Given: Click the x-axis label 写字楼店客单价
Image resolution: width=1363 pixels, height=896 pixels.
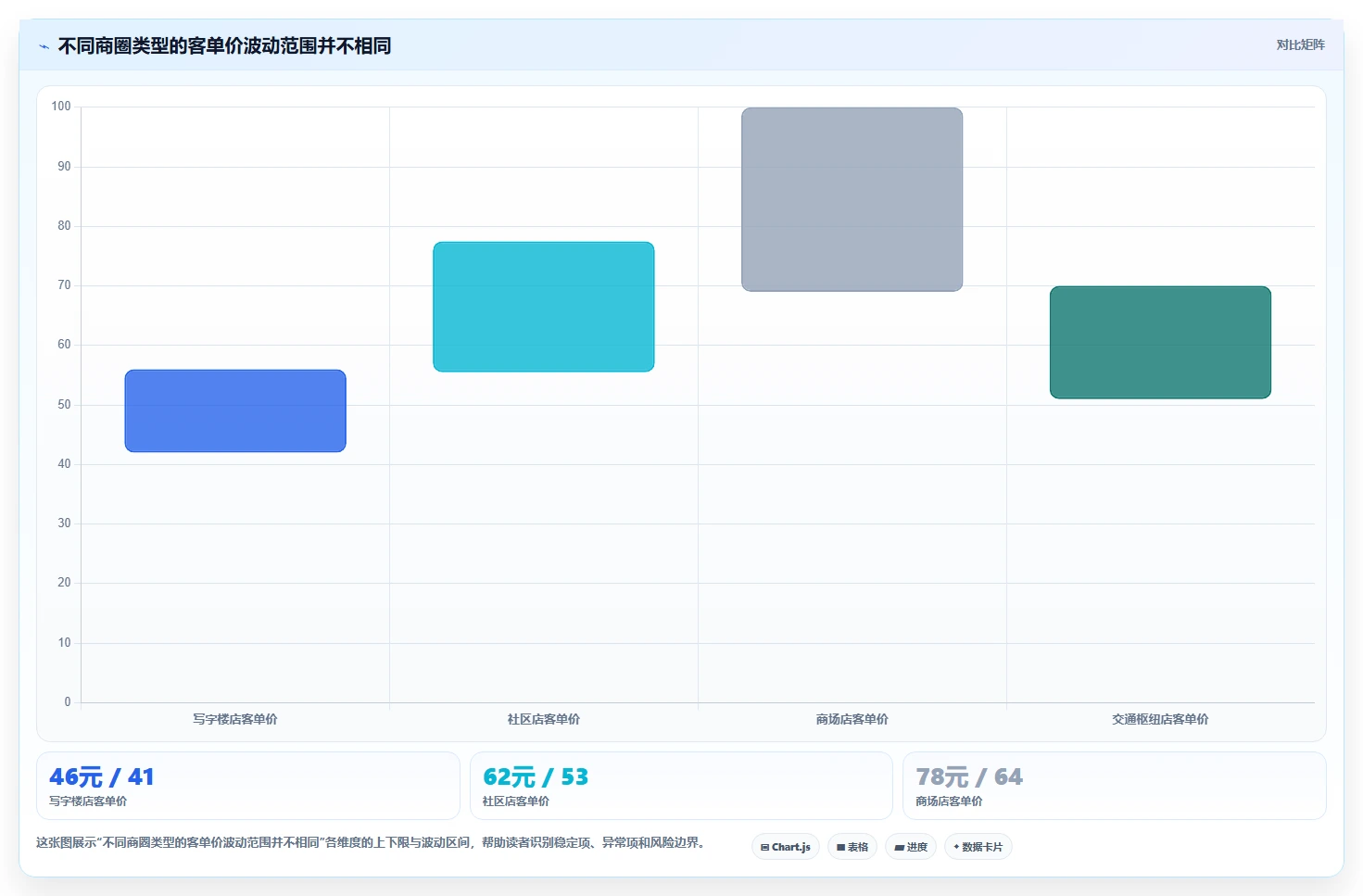Looking at the screenshot, I should (x=235, y=719).
